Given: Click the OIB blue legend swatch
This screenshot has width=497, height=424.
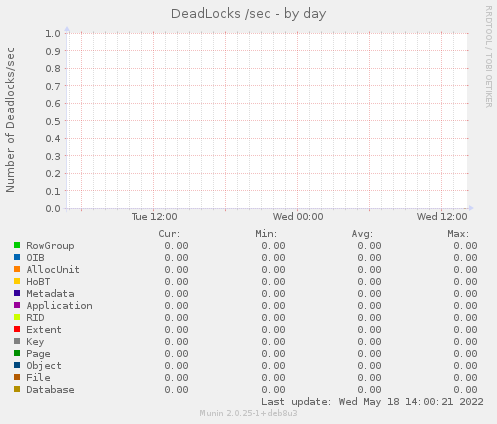Looking at the screenshot, I should click(x=17, y=257).
